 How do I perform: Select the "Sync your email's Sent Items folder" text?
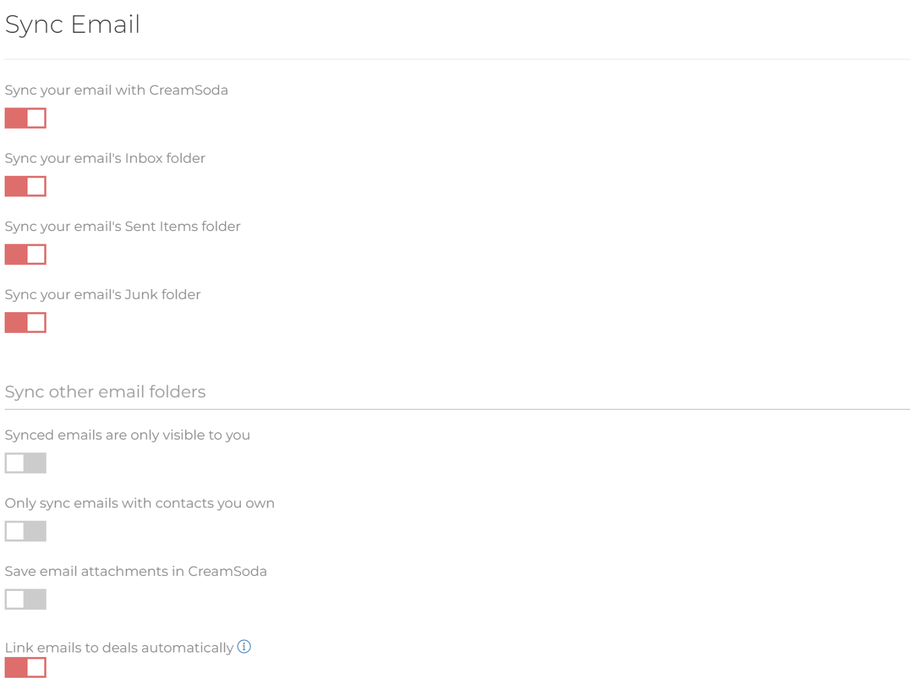(x=122, y=226)
